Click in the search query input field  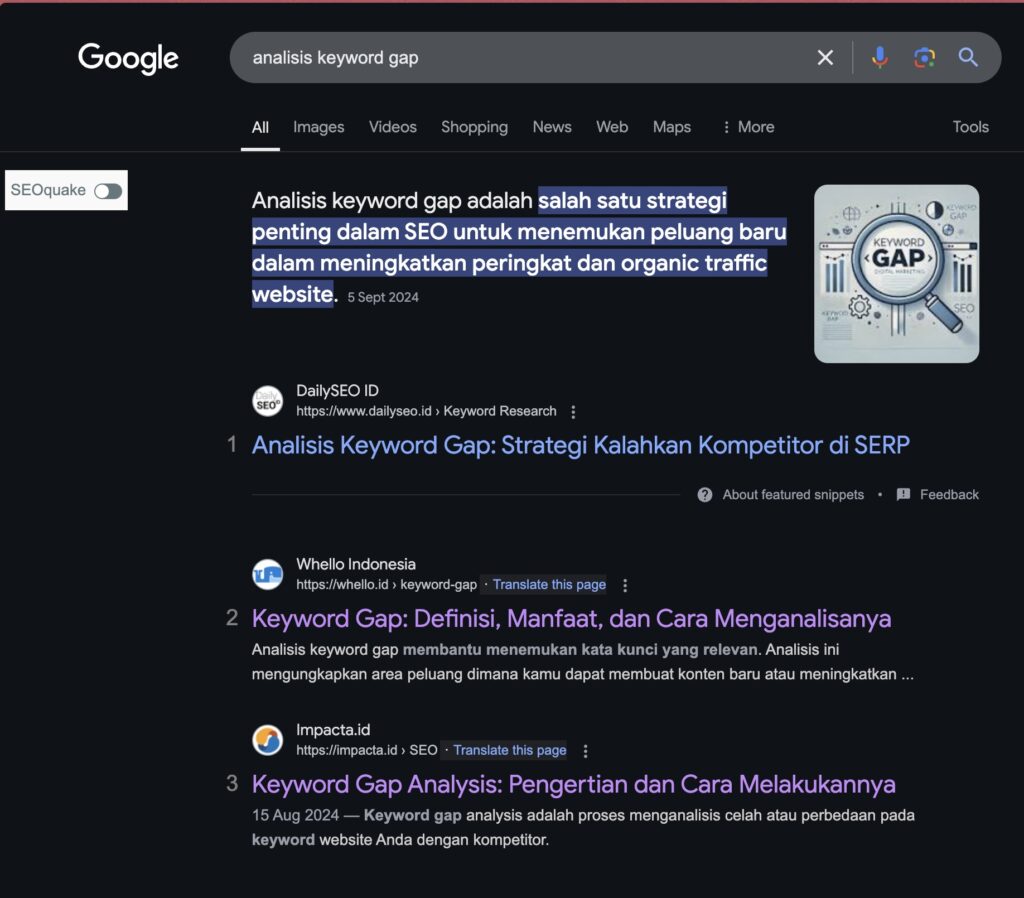[522, 57]
